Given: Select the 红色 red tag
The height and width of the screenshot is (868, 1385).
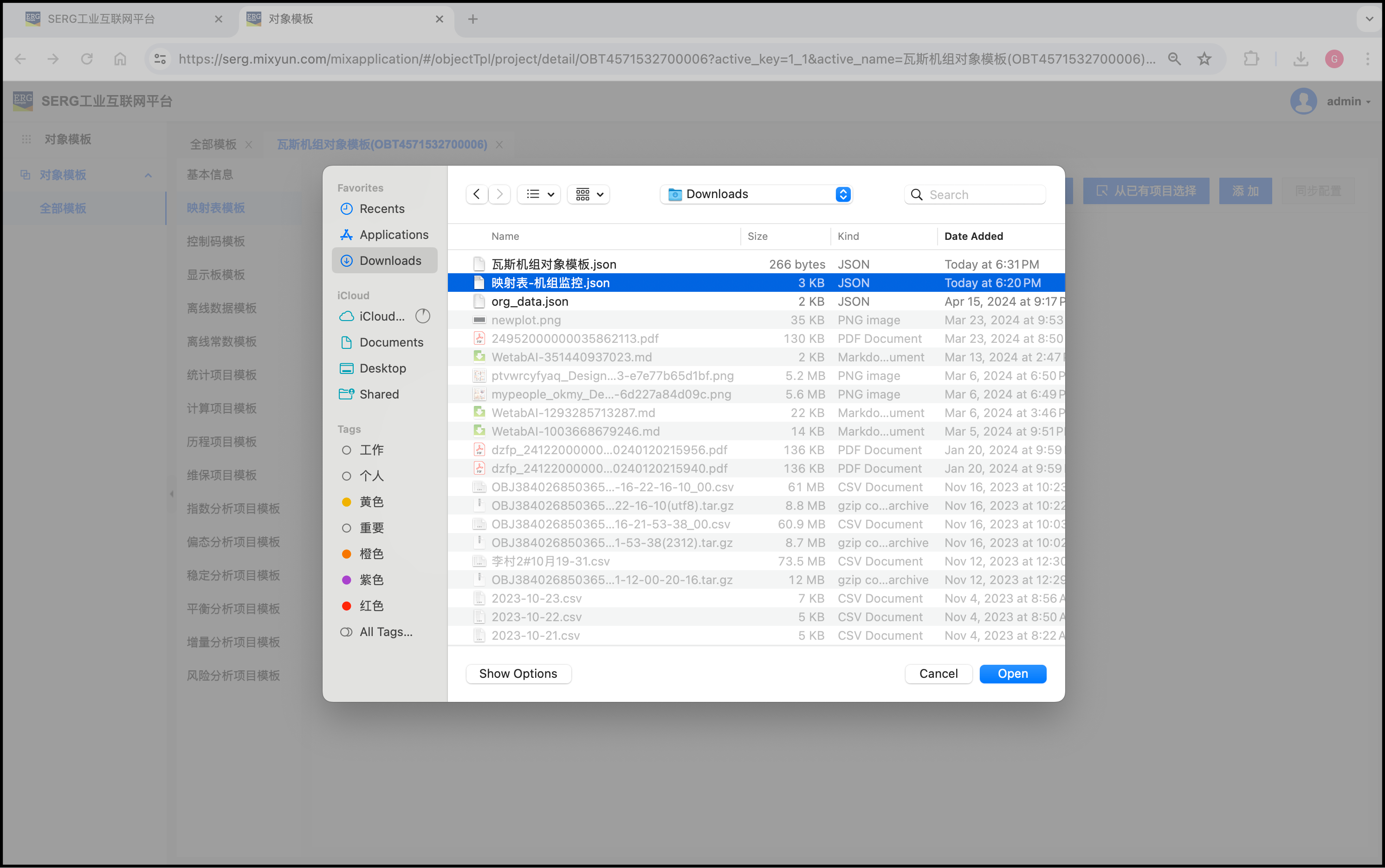Looking at the screenshot, I should tap(371, 605).
